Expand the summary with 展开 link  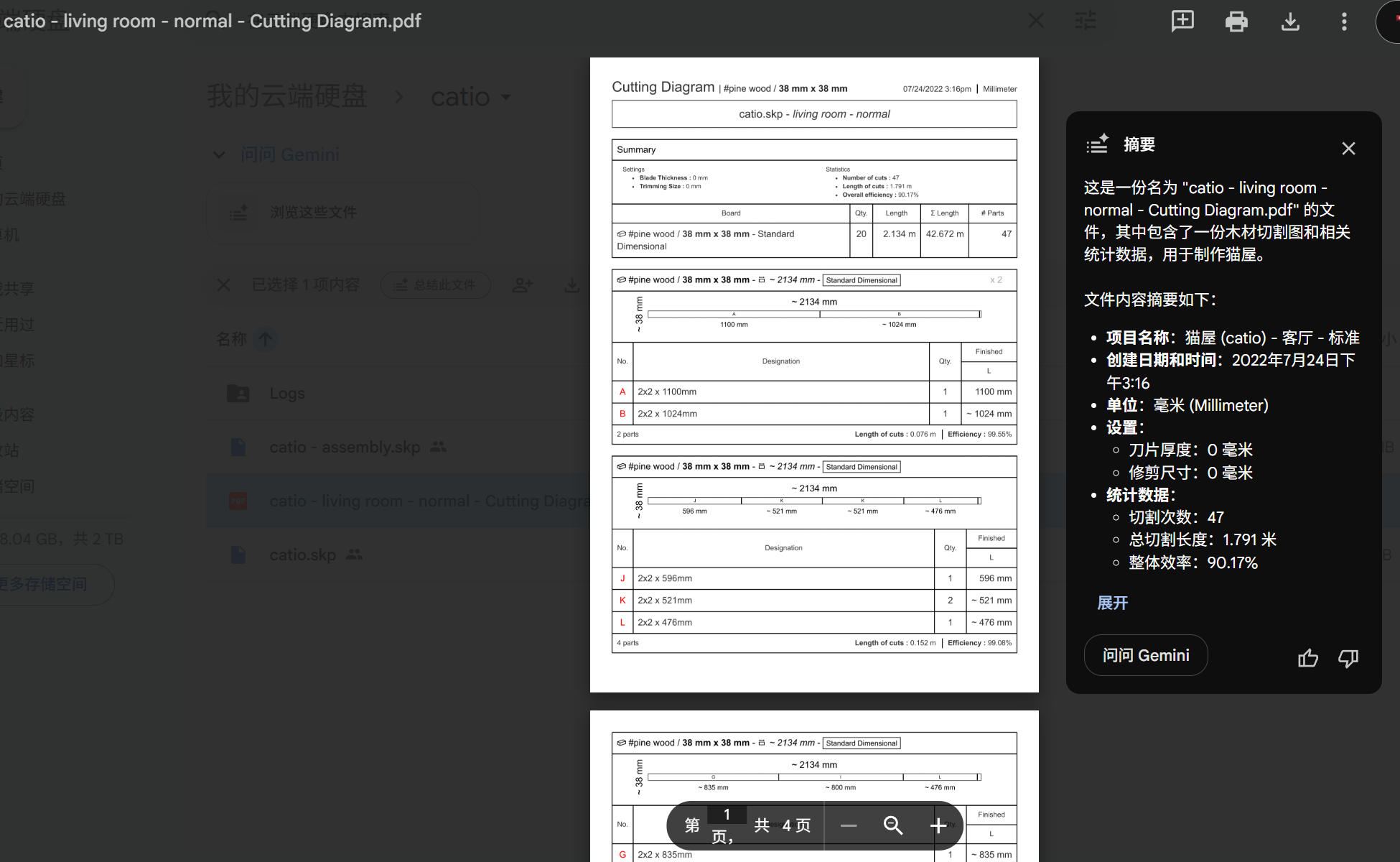[1112, 603]
